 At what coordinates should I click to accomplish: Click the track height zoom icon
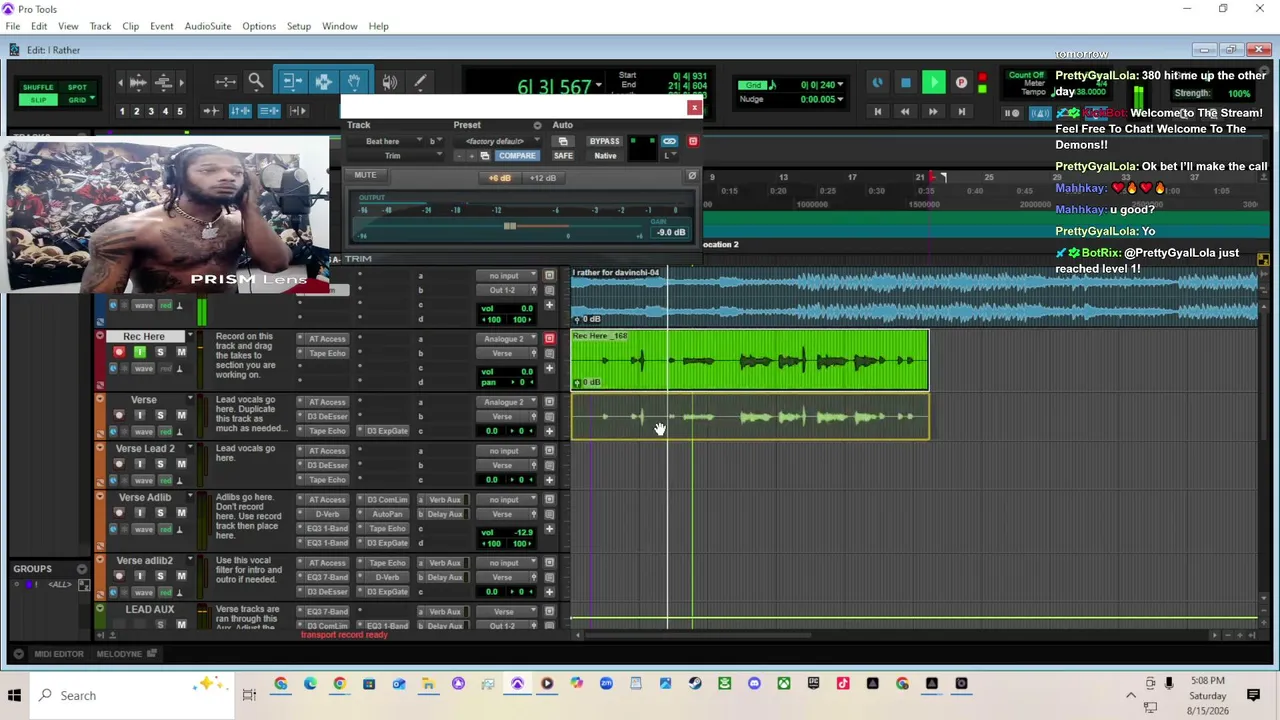pyautogui.click(x=164, y=82)
